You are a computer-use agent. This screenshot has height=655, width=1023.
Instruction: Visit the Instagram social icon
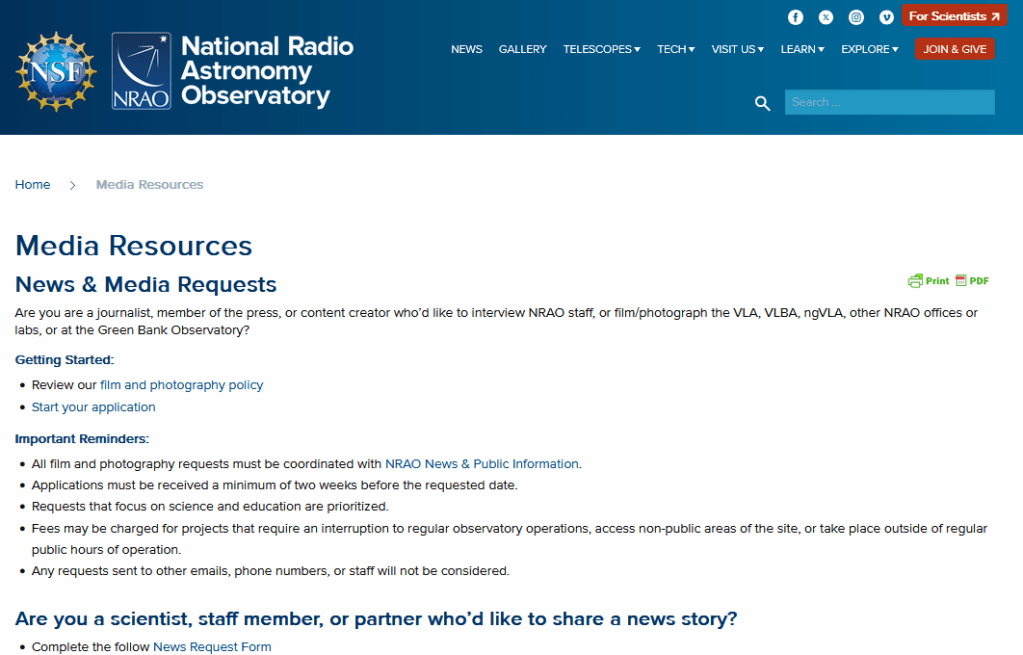click(x=856, y=17)
